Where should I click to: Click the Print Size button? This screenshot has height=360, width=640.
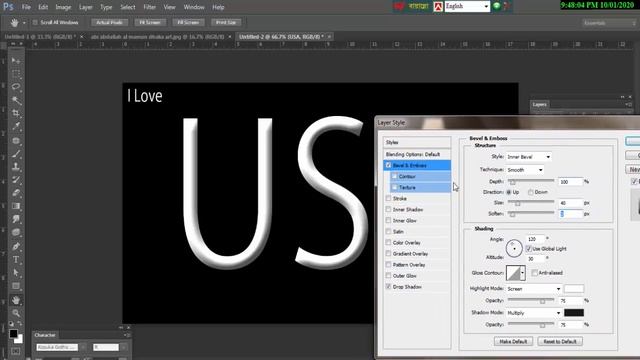[226, 22]
